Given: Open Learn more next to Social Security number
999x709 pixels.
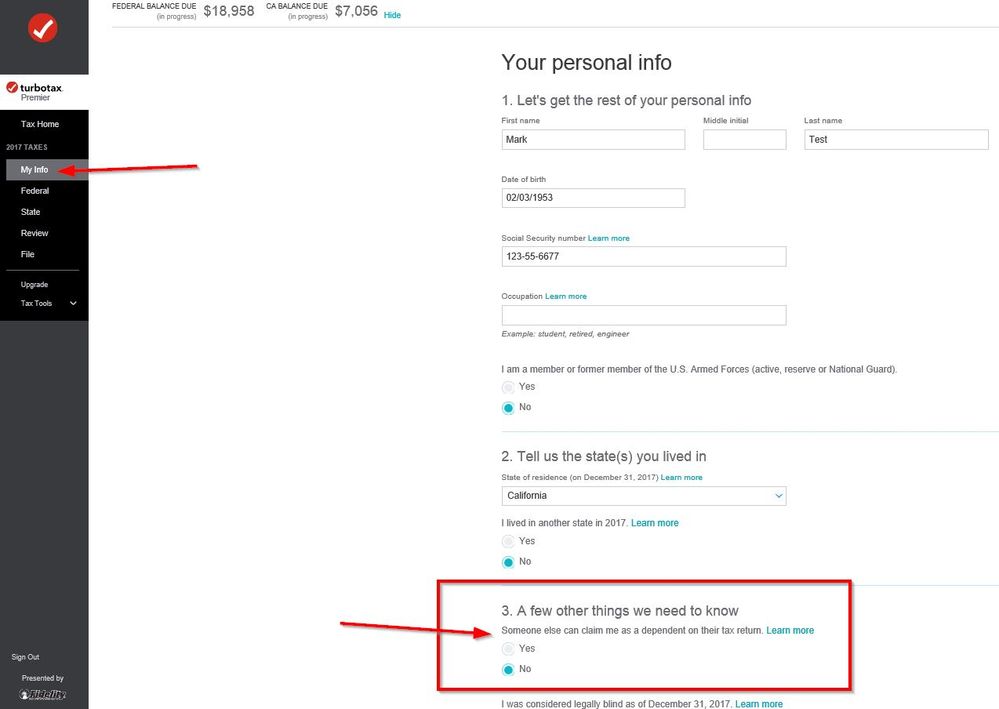Looking at the screenshot, I should (608, 238).
